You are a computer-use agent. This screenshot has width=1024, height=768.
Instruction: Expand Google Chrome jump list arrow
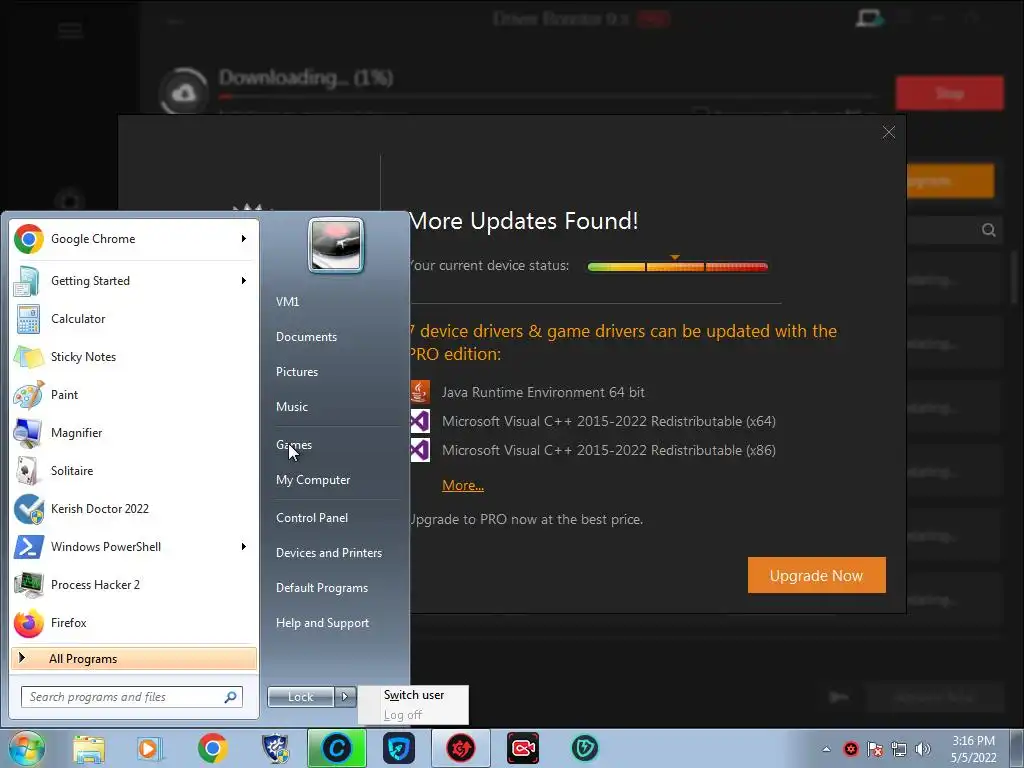pos(244,239)
